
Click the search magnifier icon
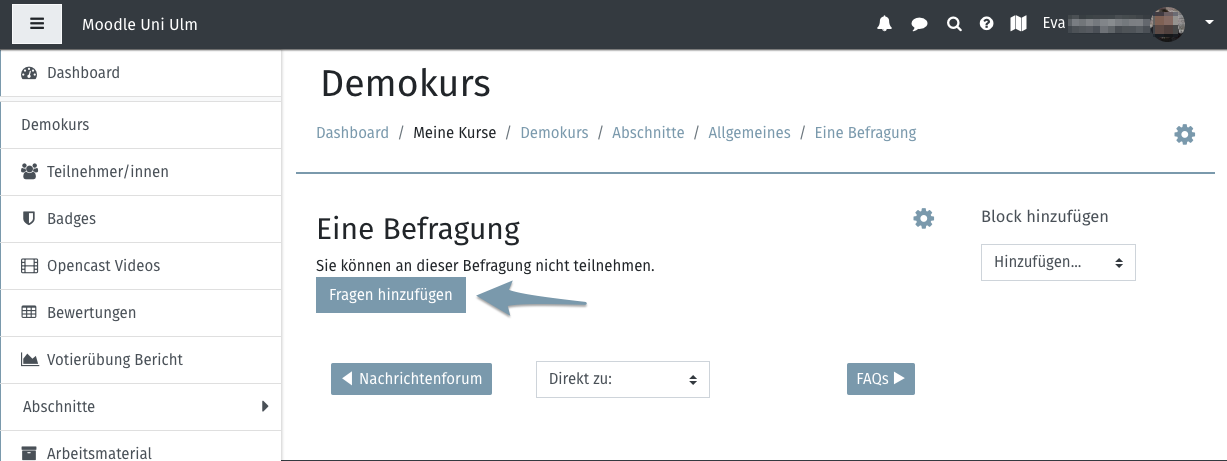pyautogui.click(x=954, y=24)
